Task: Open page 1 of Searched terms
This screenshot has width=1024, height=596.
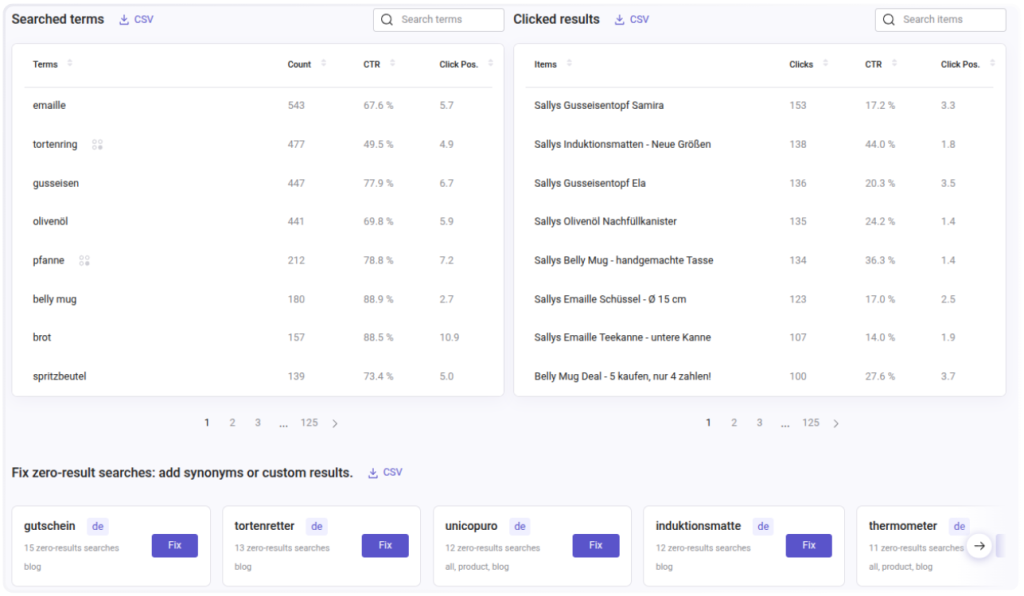Action: click(206, 423)
